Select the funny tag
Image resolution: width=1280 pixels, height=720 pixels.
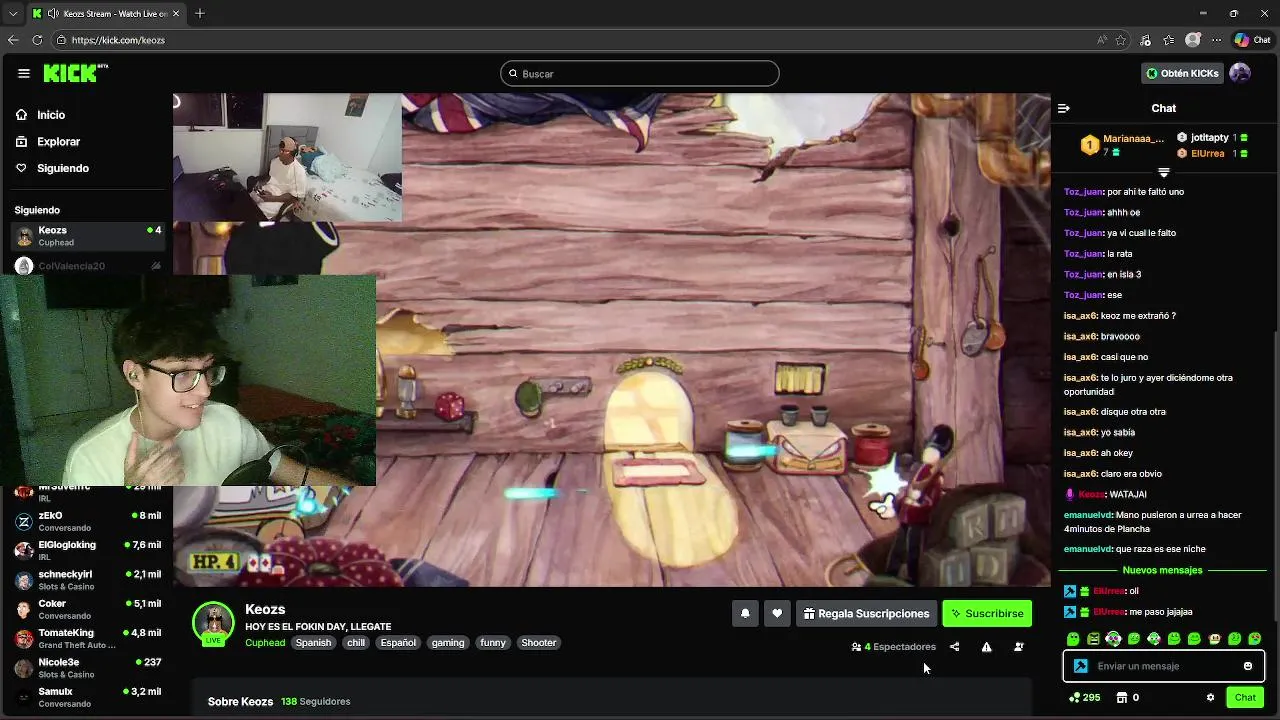tap(493, 643)
